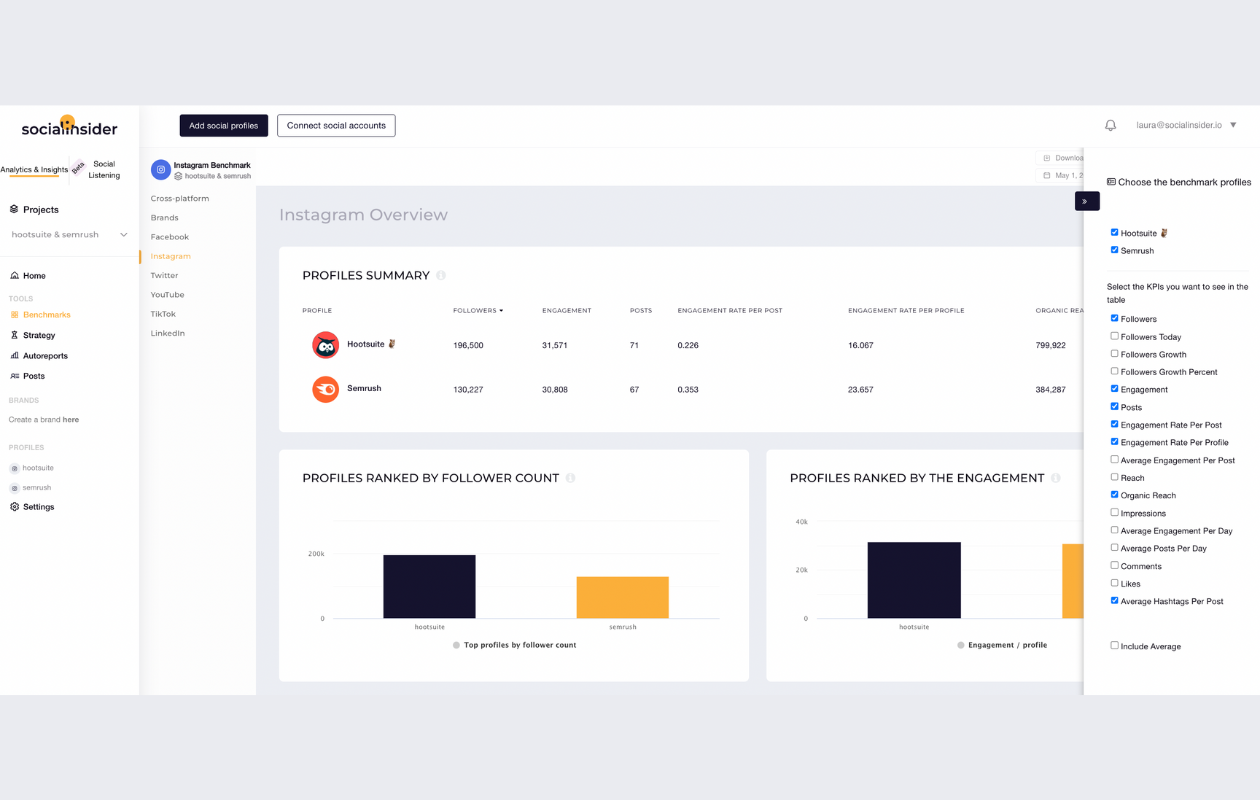Go to Home in sidebar
Viewport: 1260px width, 800px height.
(x=28, y=275)
